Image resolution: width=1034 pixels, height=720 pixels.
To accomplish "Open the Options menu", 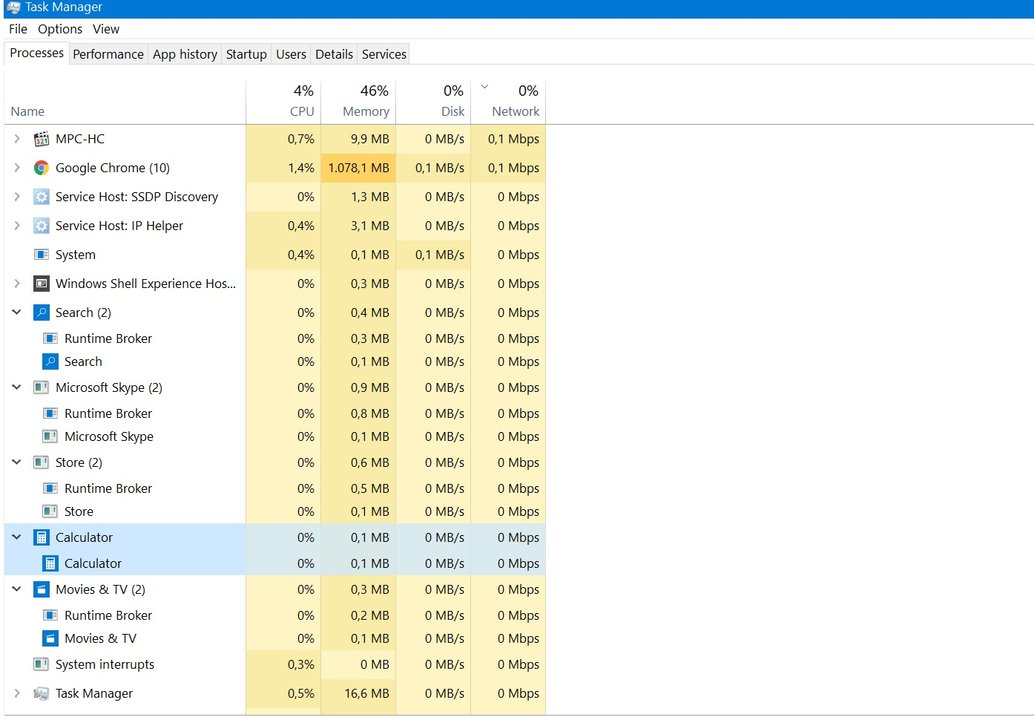I will pyautogui.click(x=60, y=29).
